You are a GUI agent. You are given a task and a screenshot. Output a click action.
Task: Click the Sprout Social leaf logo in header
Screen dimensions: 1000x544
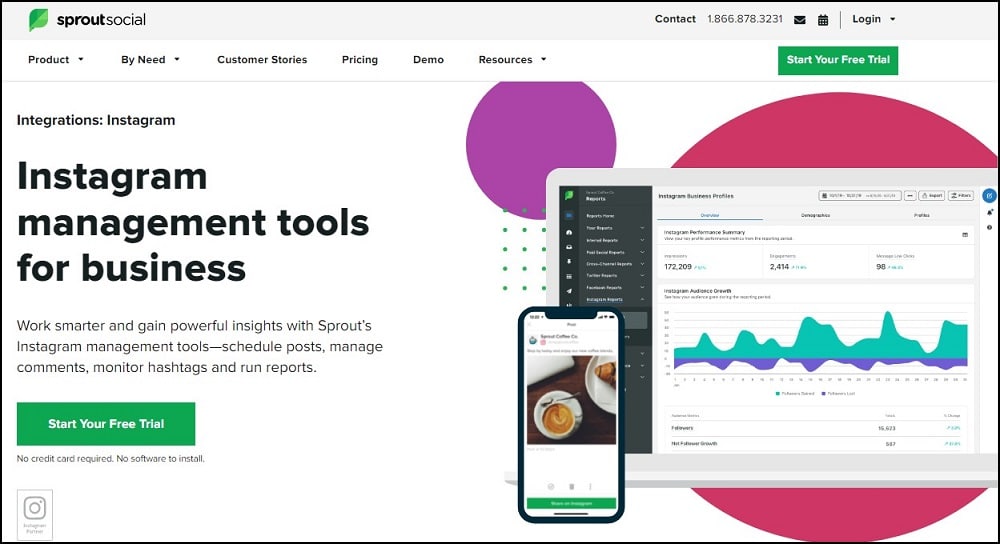[38, 20]
